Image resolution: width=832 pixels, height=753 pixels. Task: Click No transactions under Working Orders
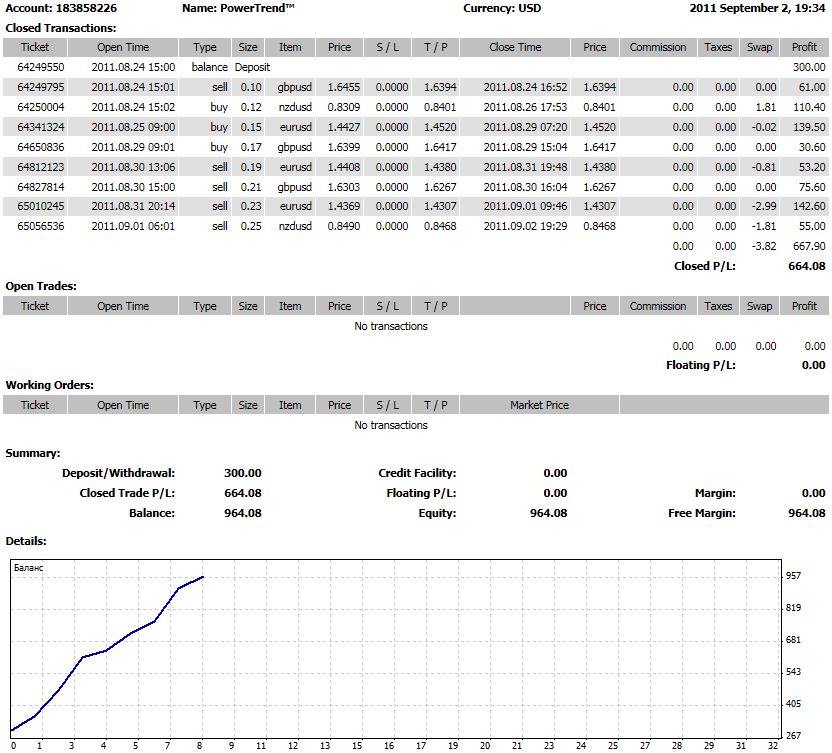tap(391, 425)
